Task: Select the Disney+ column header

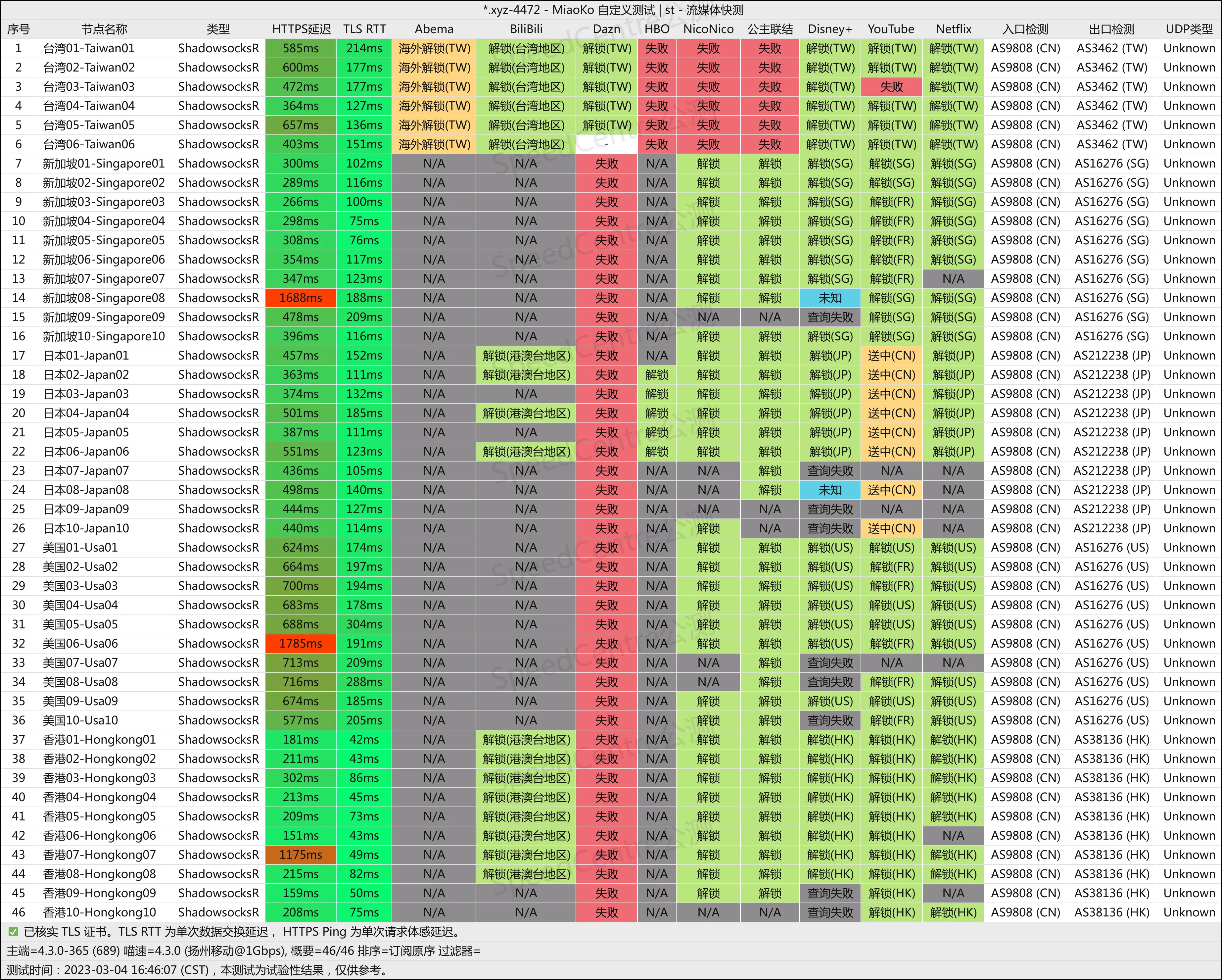Action: click(830, 29)
